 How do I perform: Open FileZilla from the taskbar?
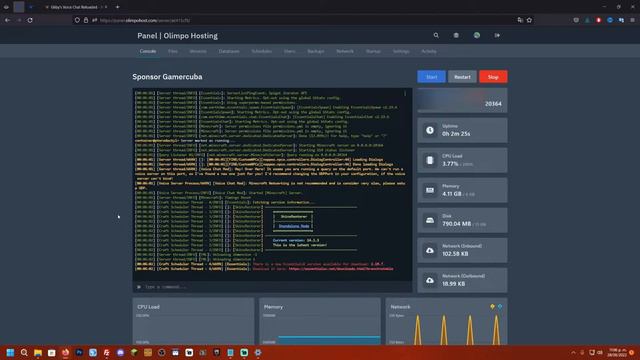pos(107,353)
